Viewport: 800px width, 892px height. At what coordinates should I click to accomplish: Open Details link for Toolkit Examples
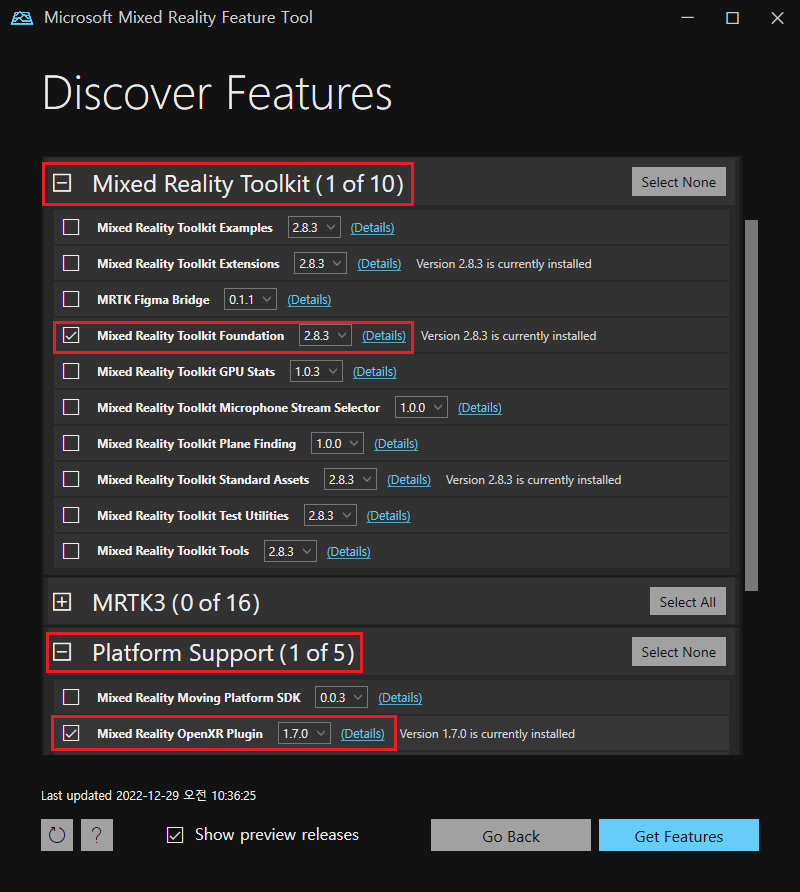[372, 228]
